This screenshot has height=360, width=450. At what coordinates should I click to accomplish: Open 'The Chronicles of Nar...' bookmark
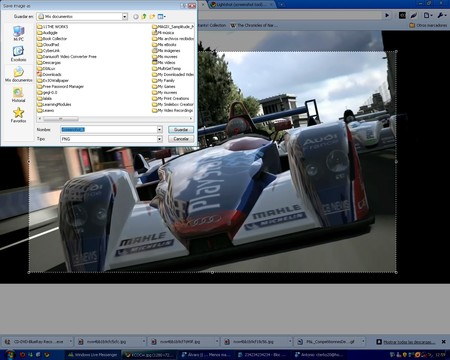click(x=254, y=25)
